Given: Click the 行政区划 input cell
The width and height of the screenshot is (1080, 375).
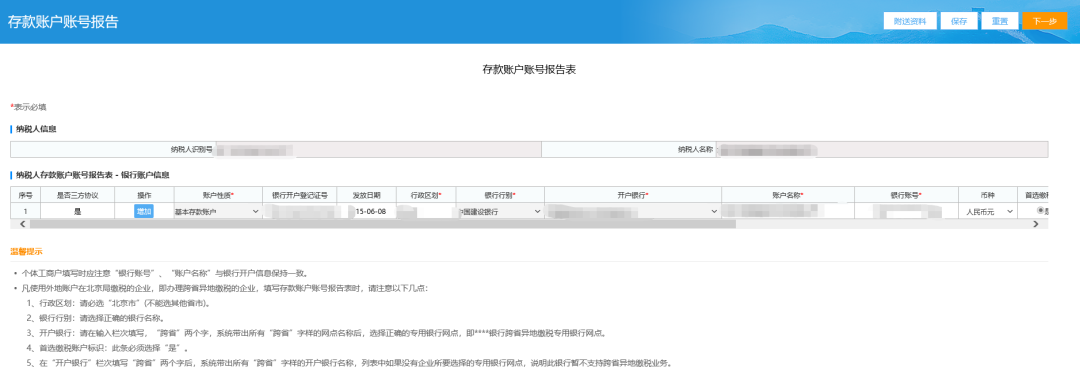Looking at the screenshot, I should [x=426, y=212].
